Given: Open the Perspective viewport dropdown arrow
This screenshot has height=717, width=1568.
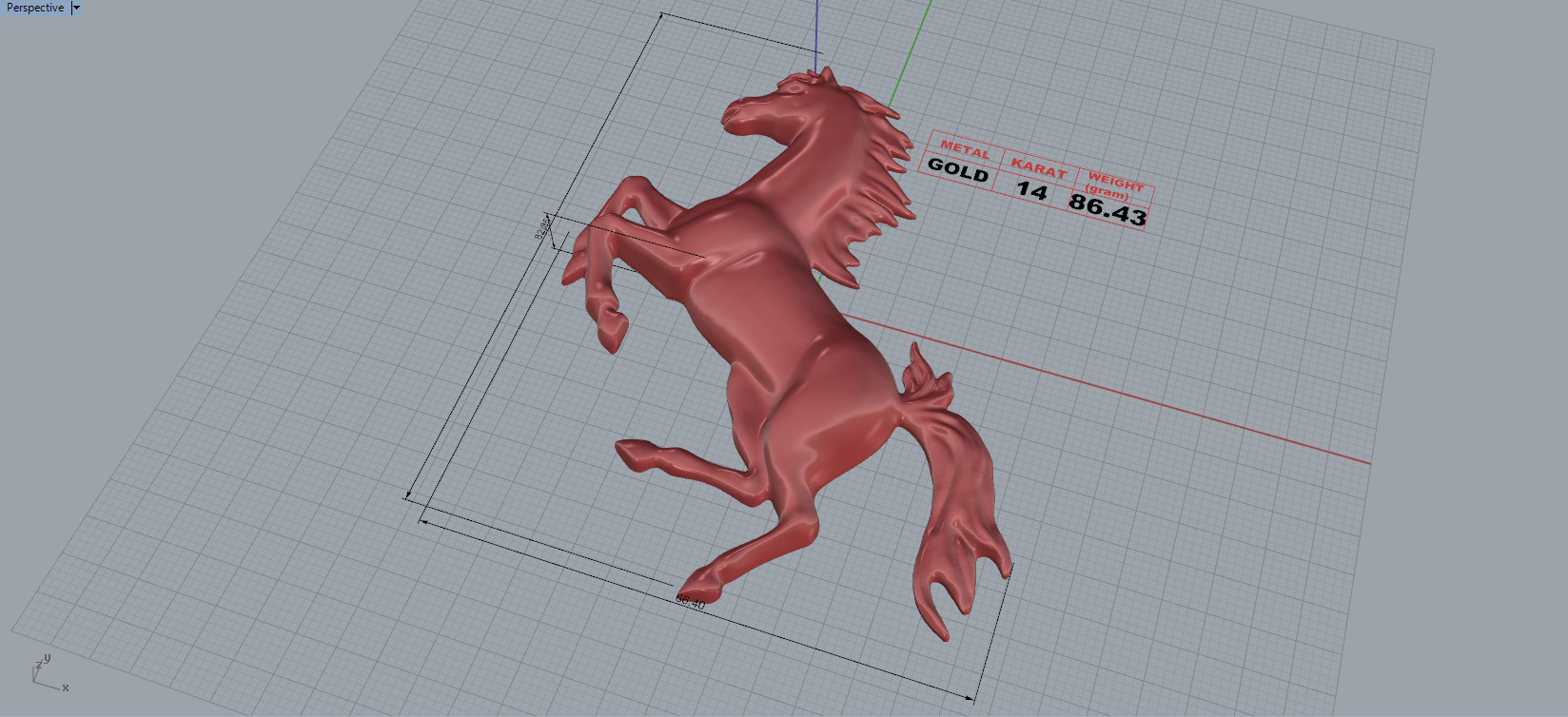Looking at the screenshot, I should 77,8.
